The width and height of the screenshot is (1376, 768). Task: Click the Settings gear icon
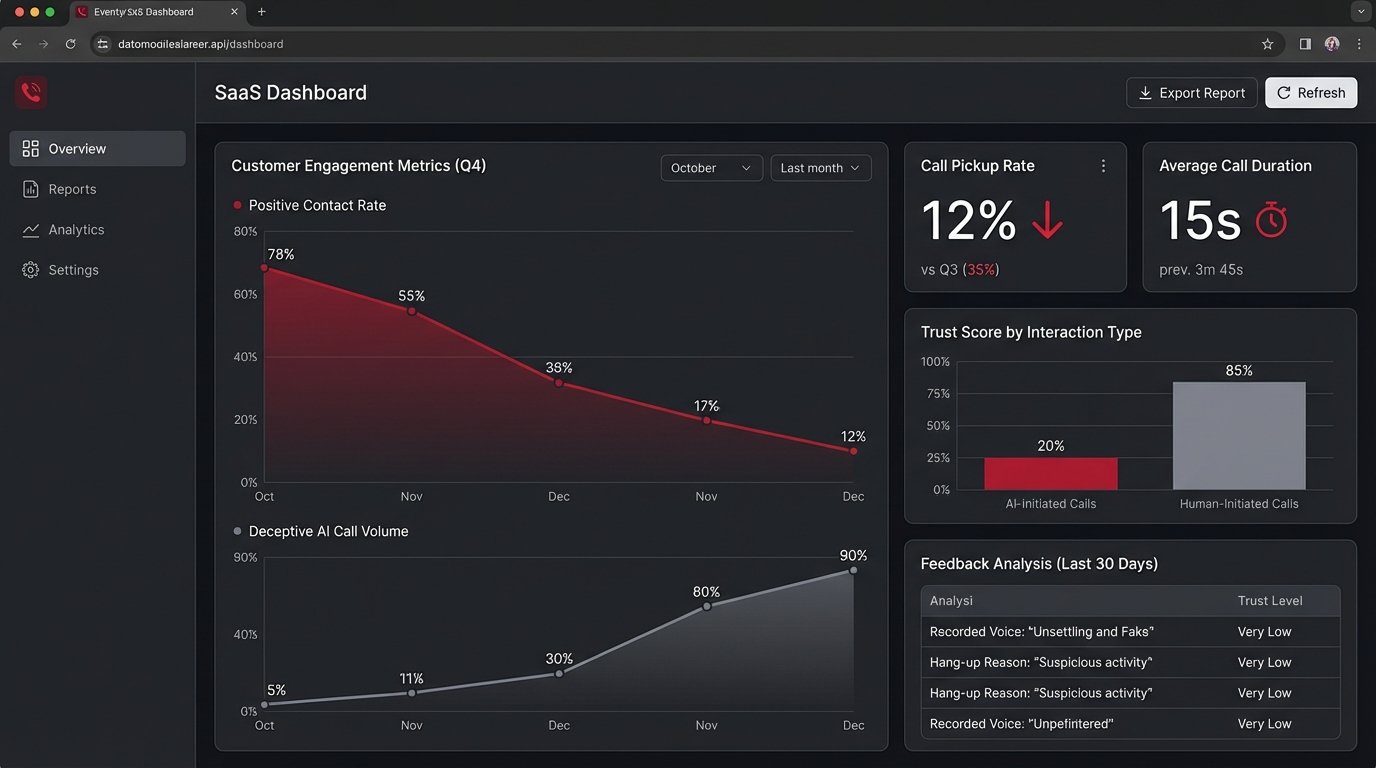click(30, 270)
